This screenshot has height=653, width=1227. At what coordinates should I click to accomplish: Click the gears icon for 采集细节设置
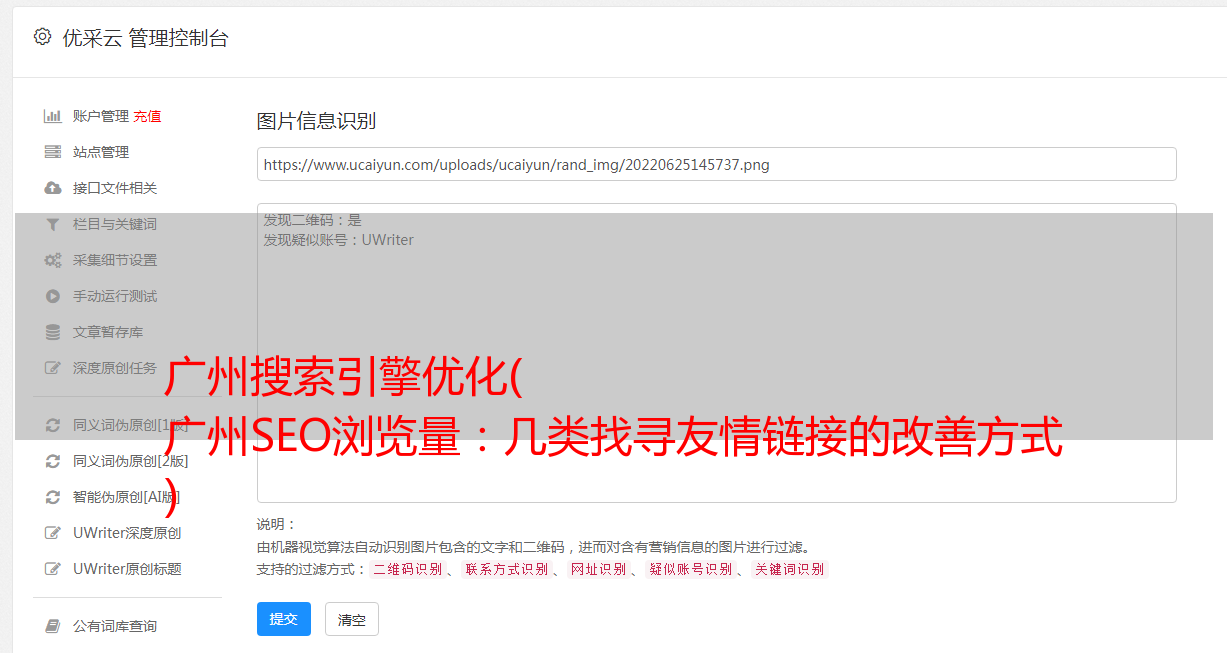pos(53,260)
